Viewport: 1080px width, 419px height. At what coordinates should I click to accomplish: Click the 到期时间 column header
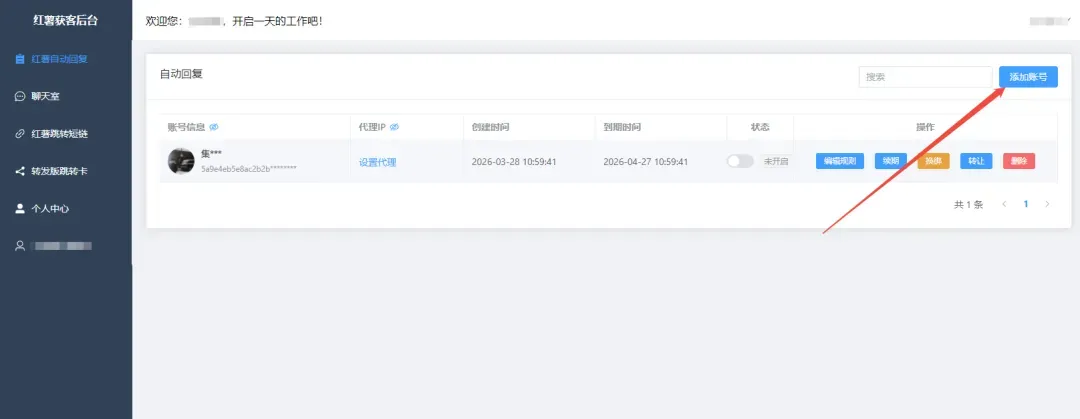pyautogui.click(x=622, y=127)
